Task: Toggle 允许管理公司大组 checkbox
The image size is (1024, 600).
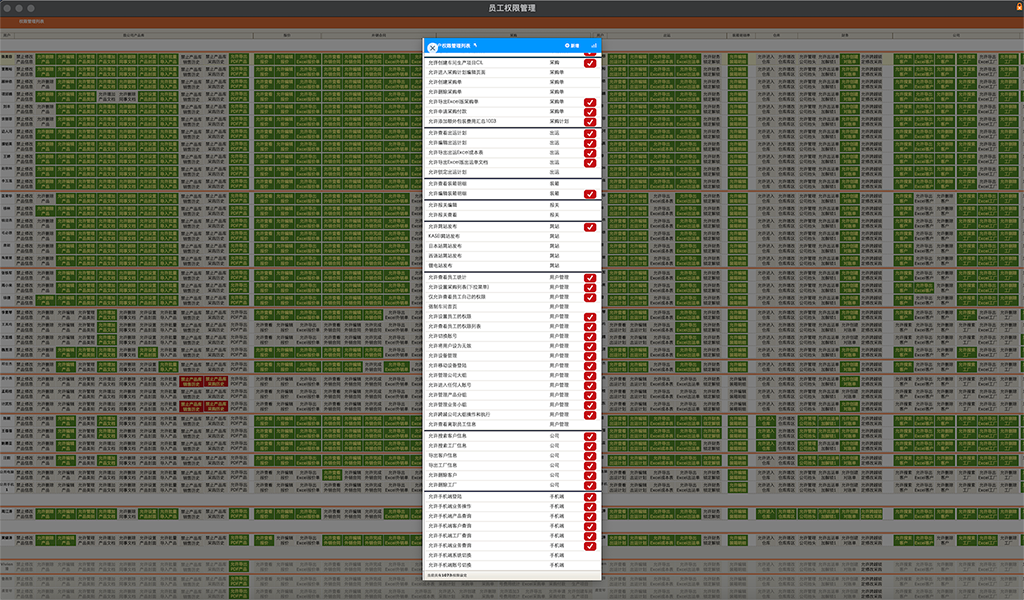Action: tap(590, 375)
